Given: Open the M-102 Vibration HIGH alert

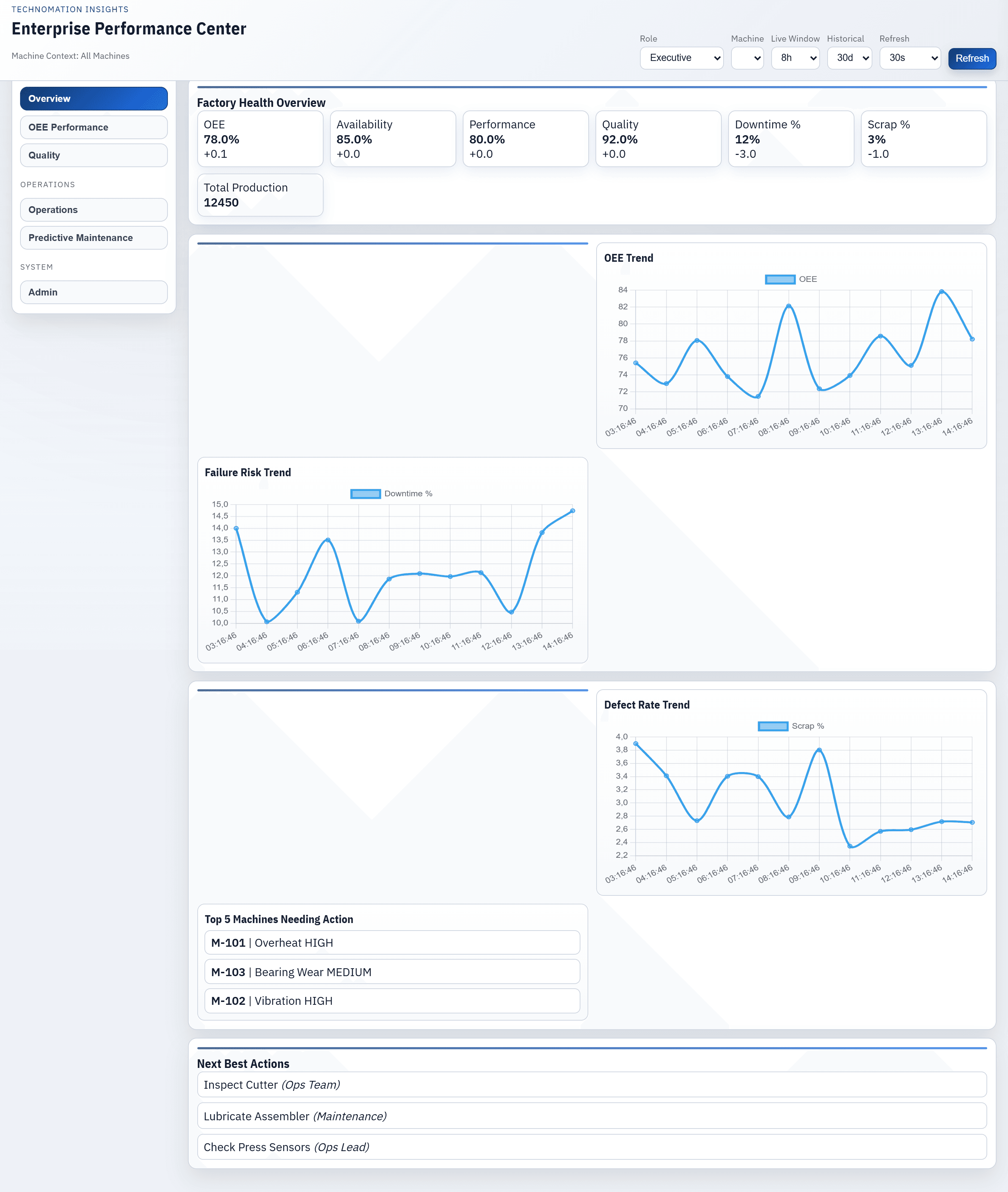Looking at the screenshot, I should (392, 1001).
